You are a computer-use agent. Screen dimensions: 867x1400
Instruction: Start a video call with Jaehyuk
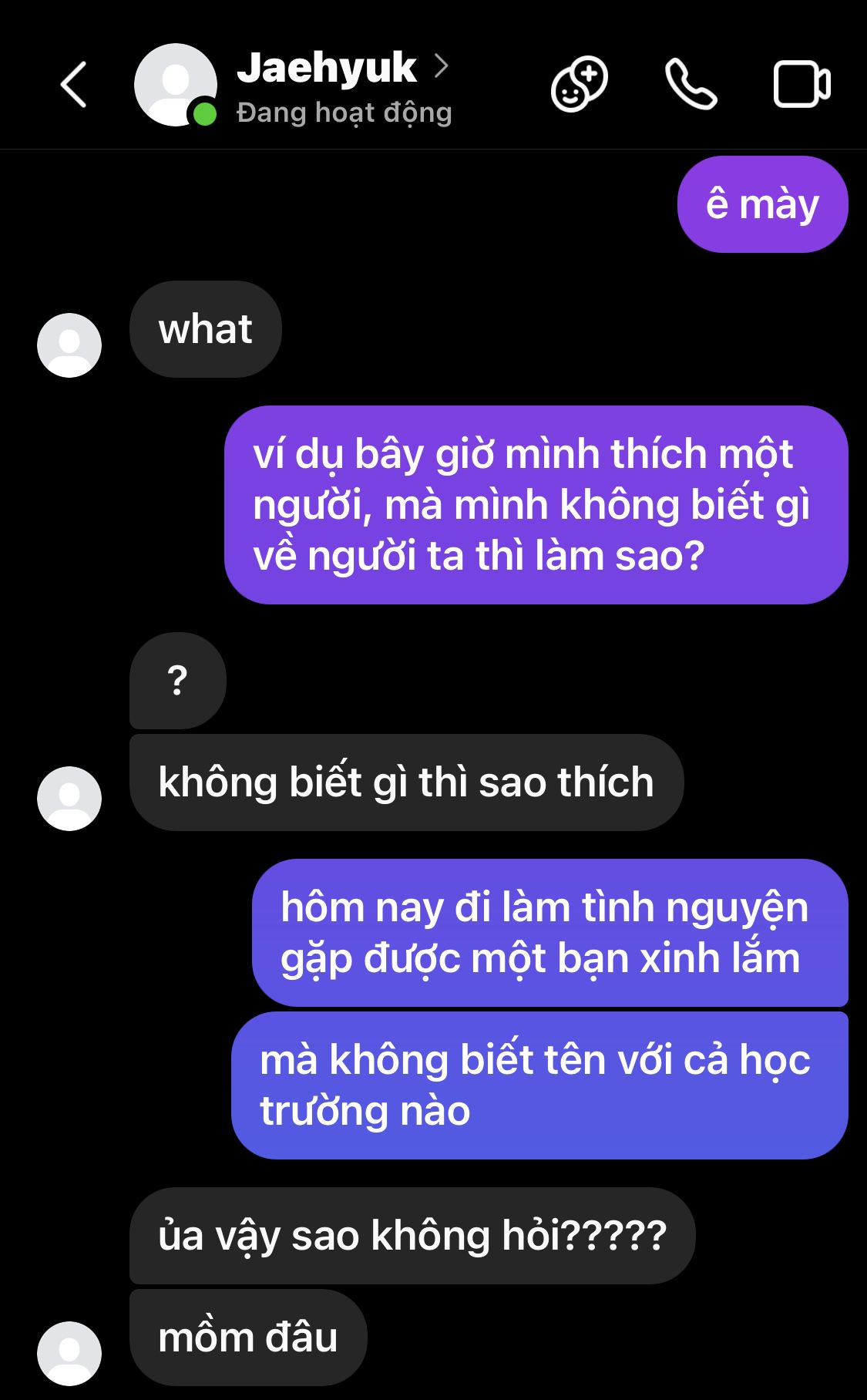pos(801,84)
